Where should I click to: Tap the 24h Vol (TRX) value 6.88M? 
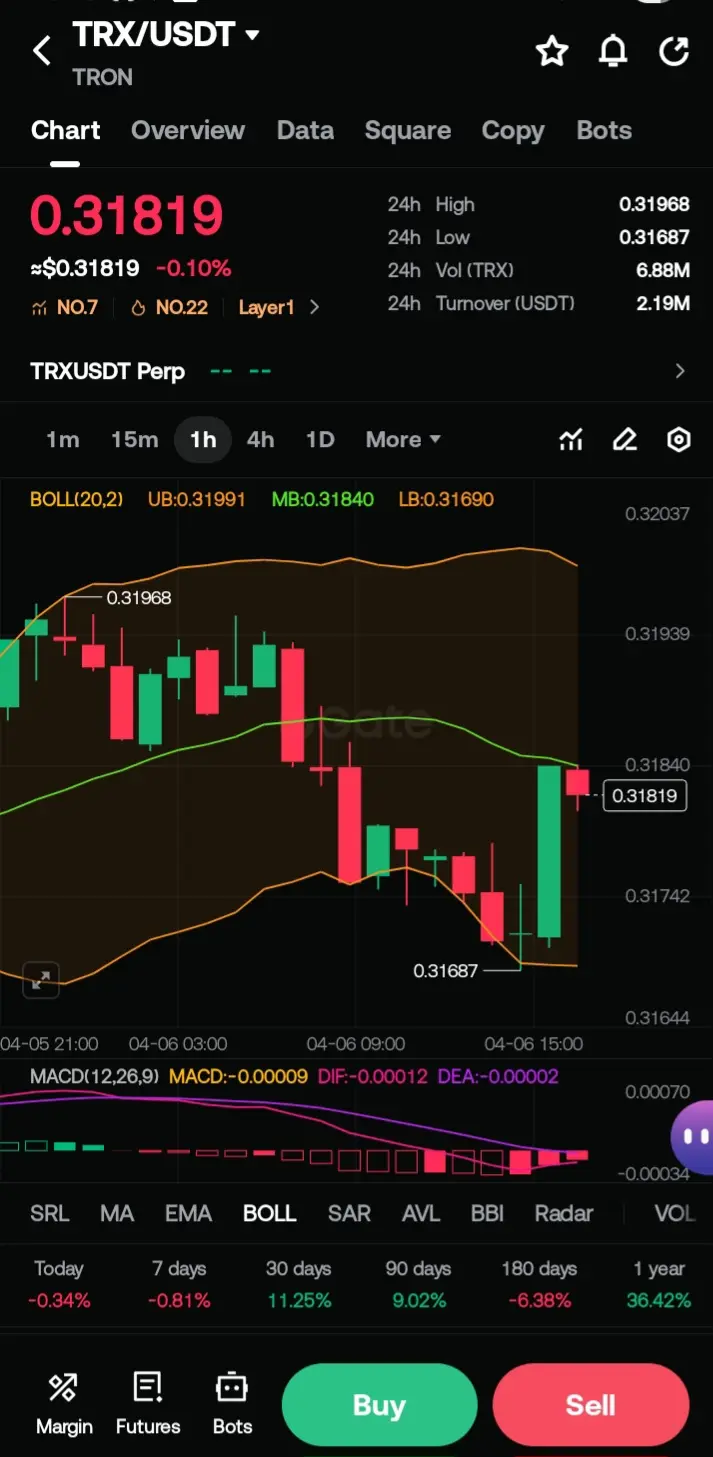pyautogui.click(x=662, y=271)
